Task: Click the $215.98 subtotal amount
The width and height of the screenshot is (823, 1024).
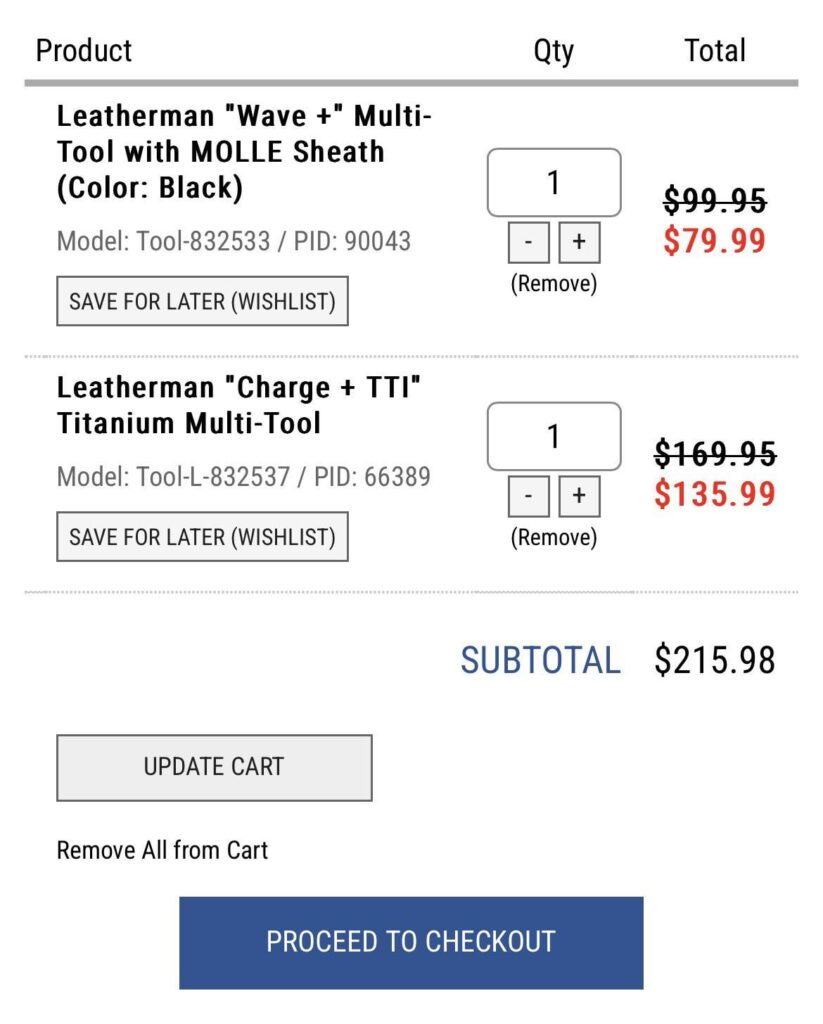Action: 716,660
